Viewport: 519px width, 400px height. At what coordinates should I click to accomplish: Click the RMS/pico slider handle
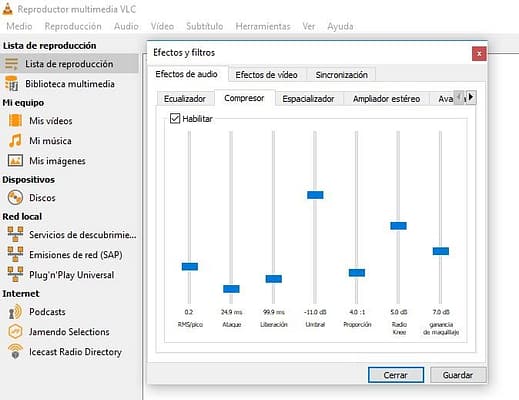[190, 266]
